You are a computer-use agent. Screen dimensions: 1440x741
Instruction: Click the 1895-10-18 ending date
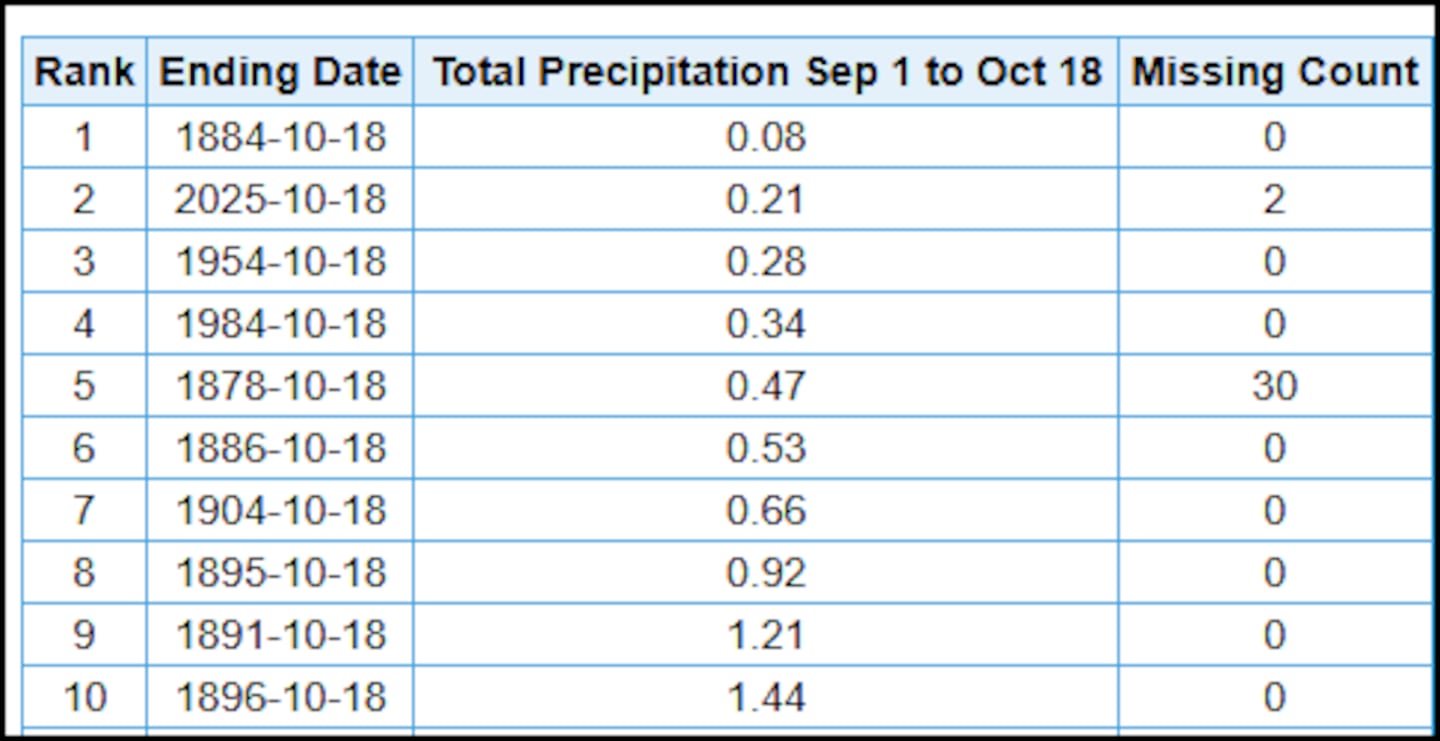tap(280, 573)
